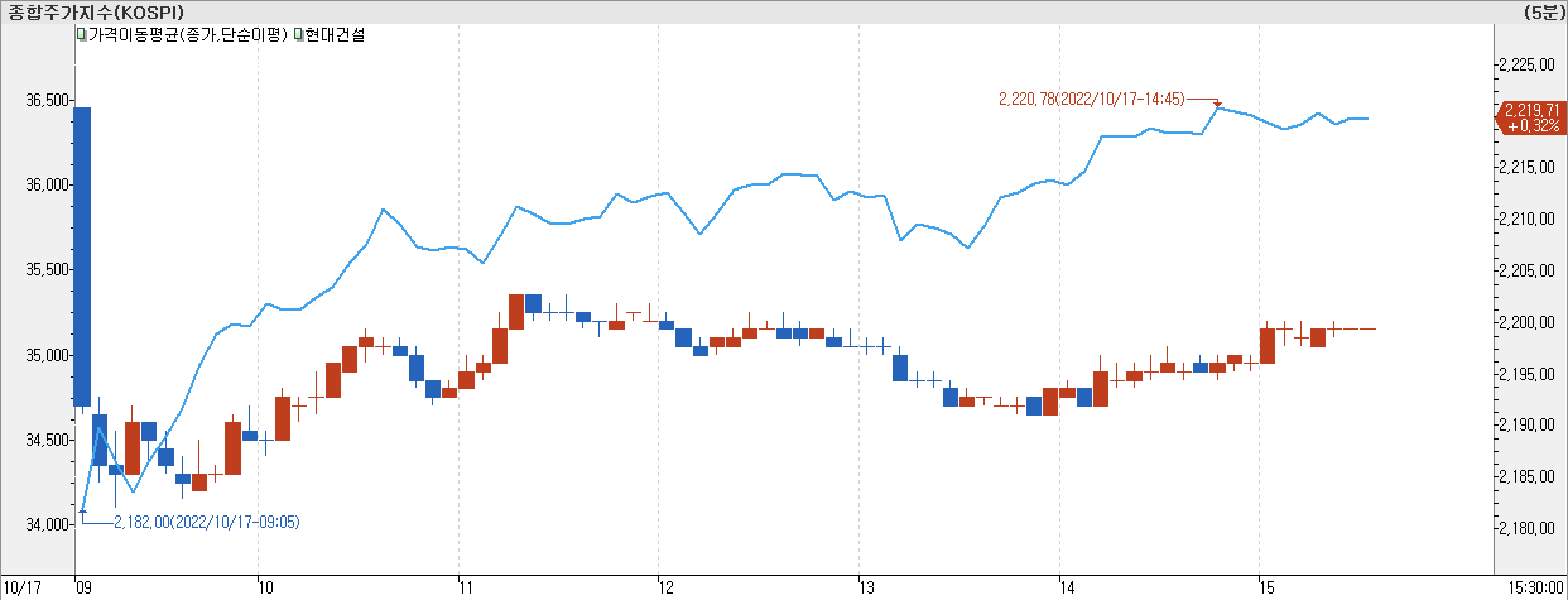Screen dimensions: 1568x600
Task: Click the large blue opening candle
Action: point(83,257)
